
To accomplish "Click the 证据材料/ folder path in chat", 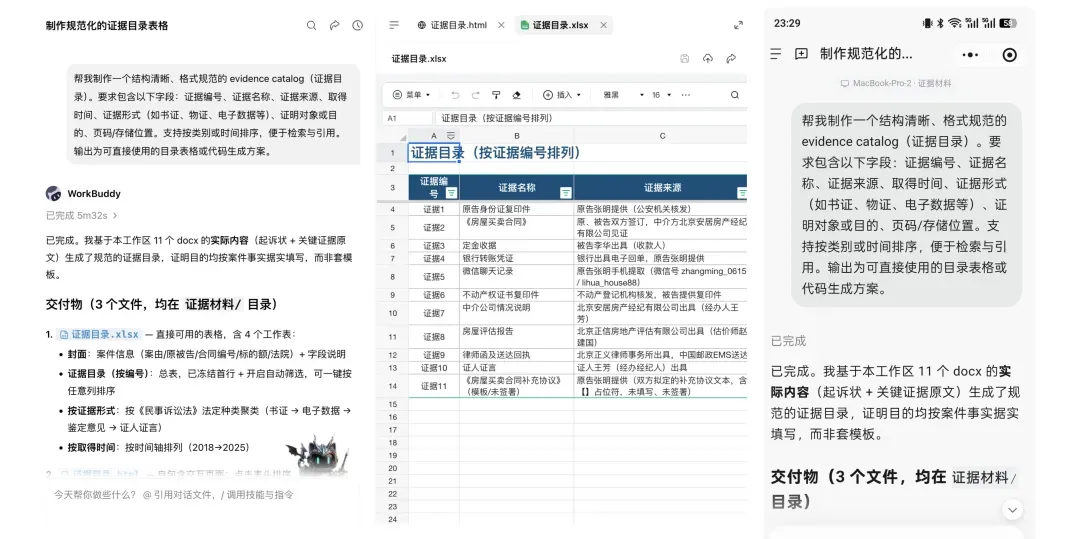I will pos(214,304).
